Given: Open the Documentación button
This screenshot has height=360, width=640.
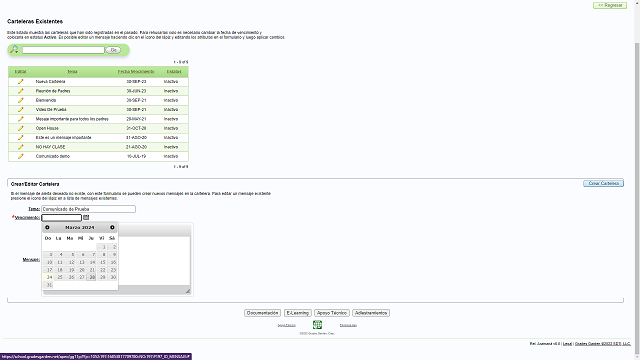Looking at the screenshot, I should click(x=262, y=313).
